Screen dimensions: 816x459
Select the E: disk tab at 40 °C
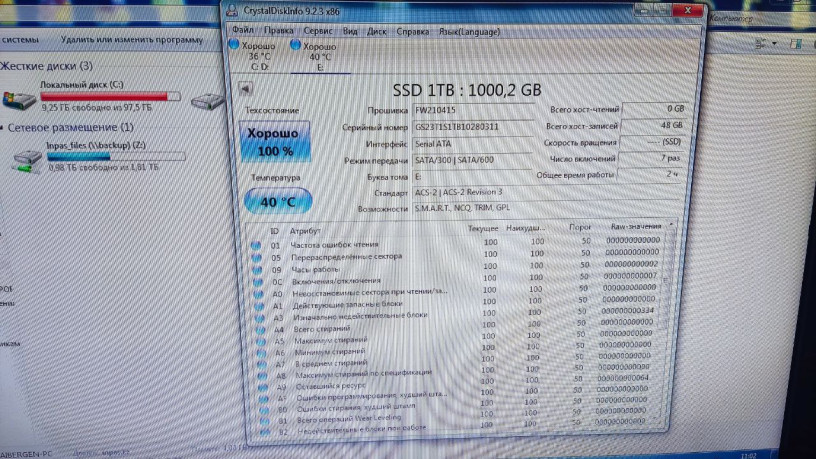click(318, 56)
